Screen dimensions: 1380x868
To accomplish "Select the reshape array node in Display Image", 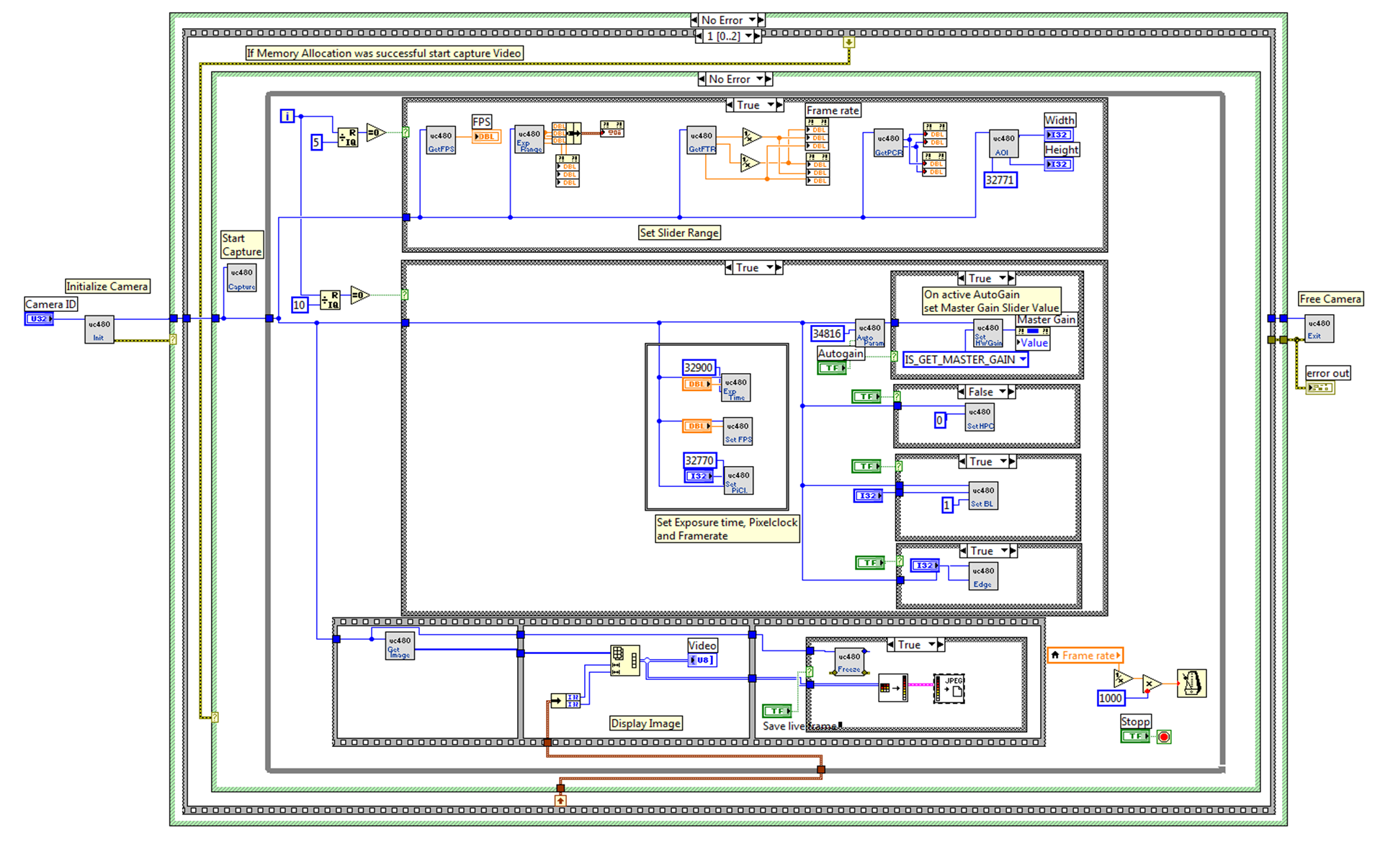I will [624, 660].
